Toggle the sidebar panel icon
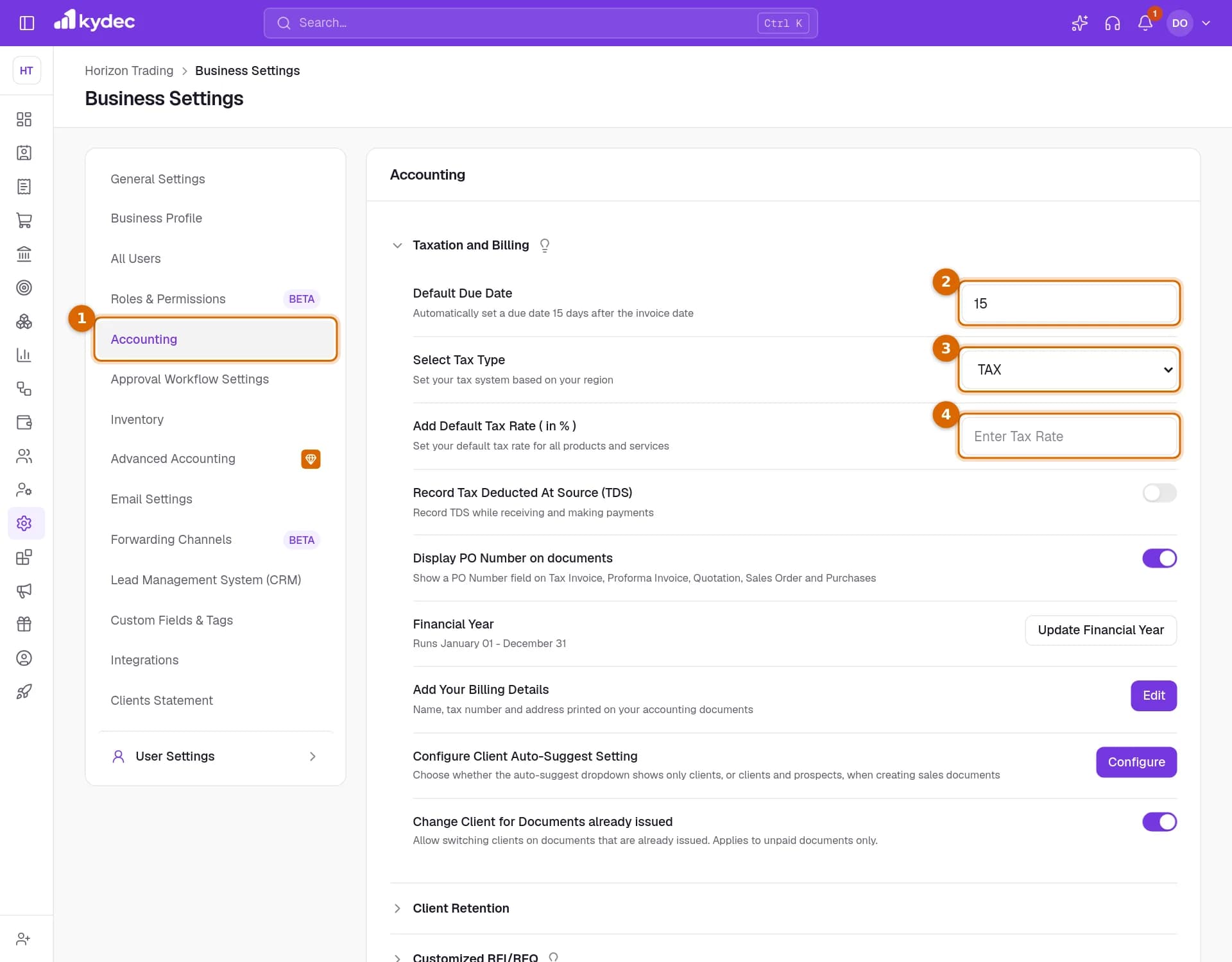The width and height of the screenshot is (1232, 962). coord(26,23)
